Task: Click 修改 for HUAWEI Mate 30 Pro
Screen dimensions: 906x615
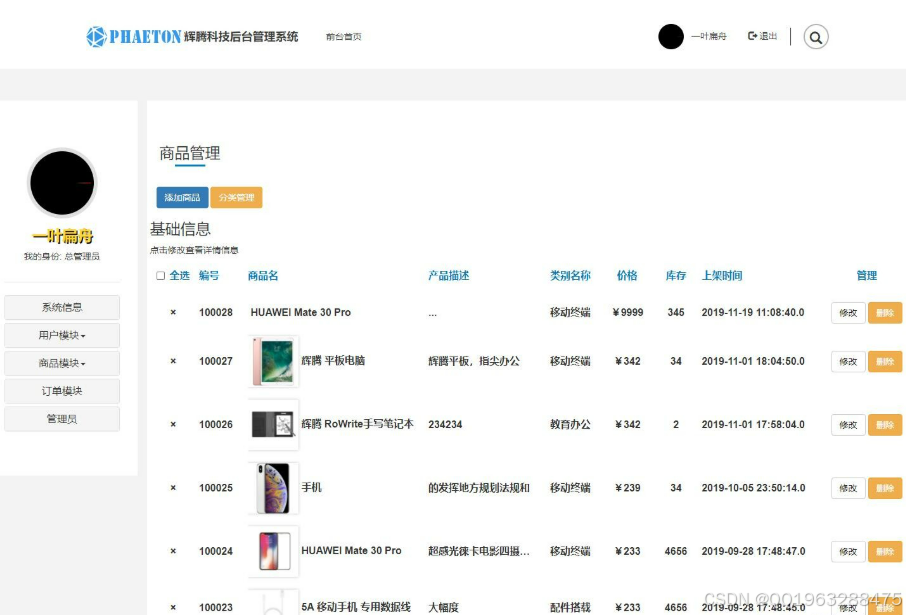Action: pyautogui.click(x=847, y=312)
